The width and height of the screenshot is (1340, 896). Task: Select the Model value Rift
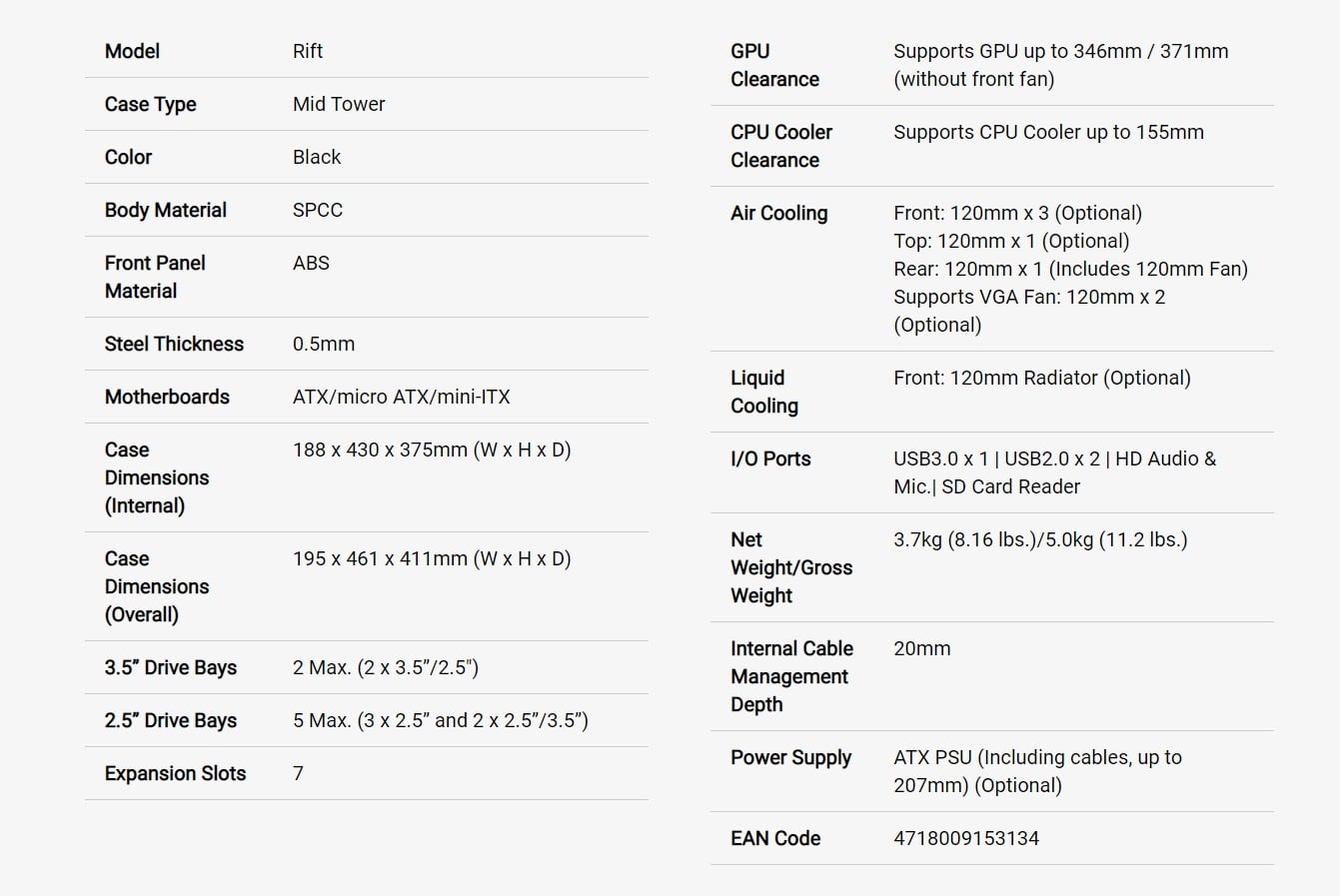(x=308, y=51)
